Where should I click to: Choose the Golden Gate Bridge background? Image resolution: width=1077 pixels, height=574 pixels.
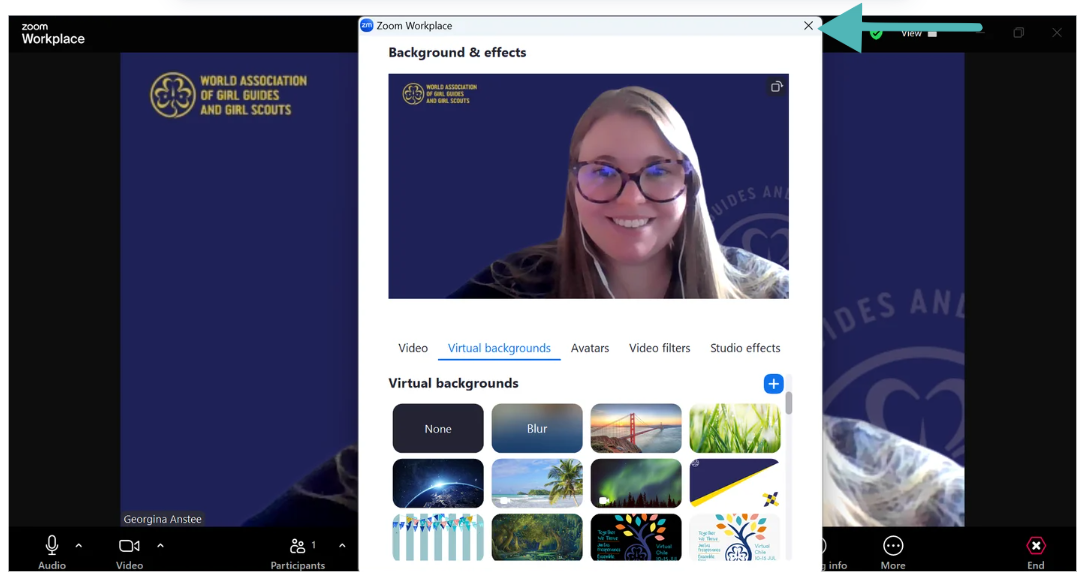pyautogui.click(x=636, y=428)
